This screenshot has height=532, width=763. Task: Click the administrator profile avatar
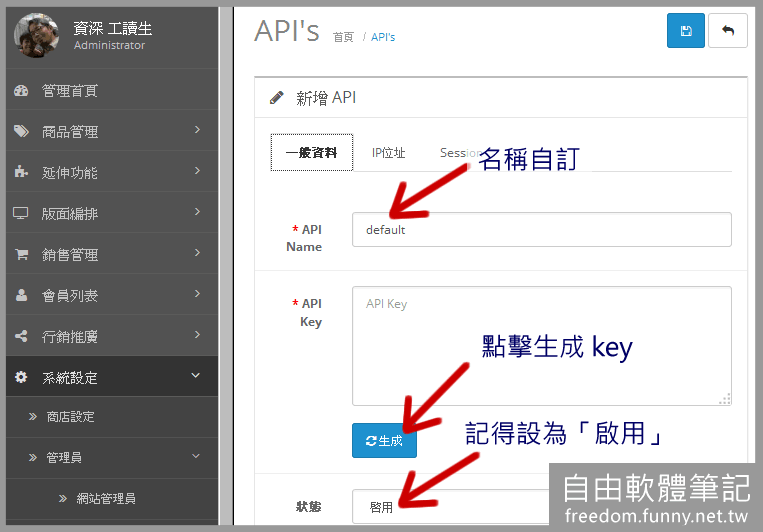click(36, 36)
